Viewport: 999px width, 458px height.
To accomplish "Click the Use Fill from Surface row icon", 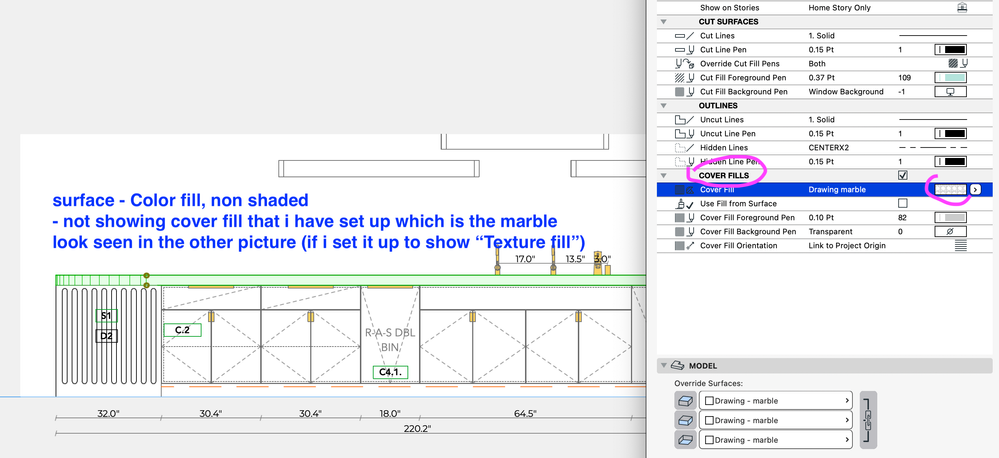I will click(684, 204).
